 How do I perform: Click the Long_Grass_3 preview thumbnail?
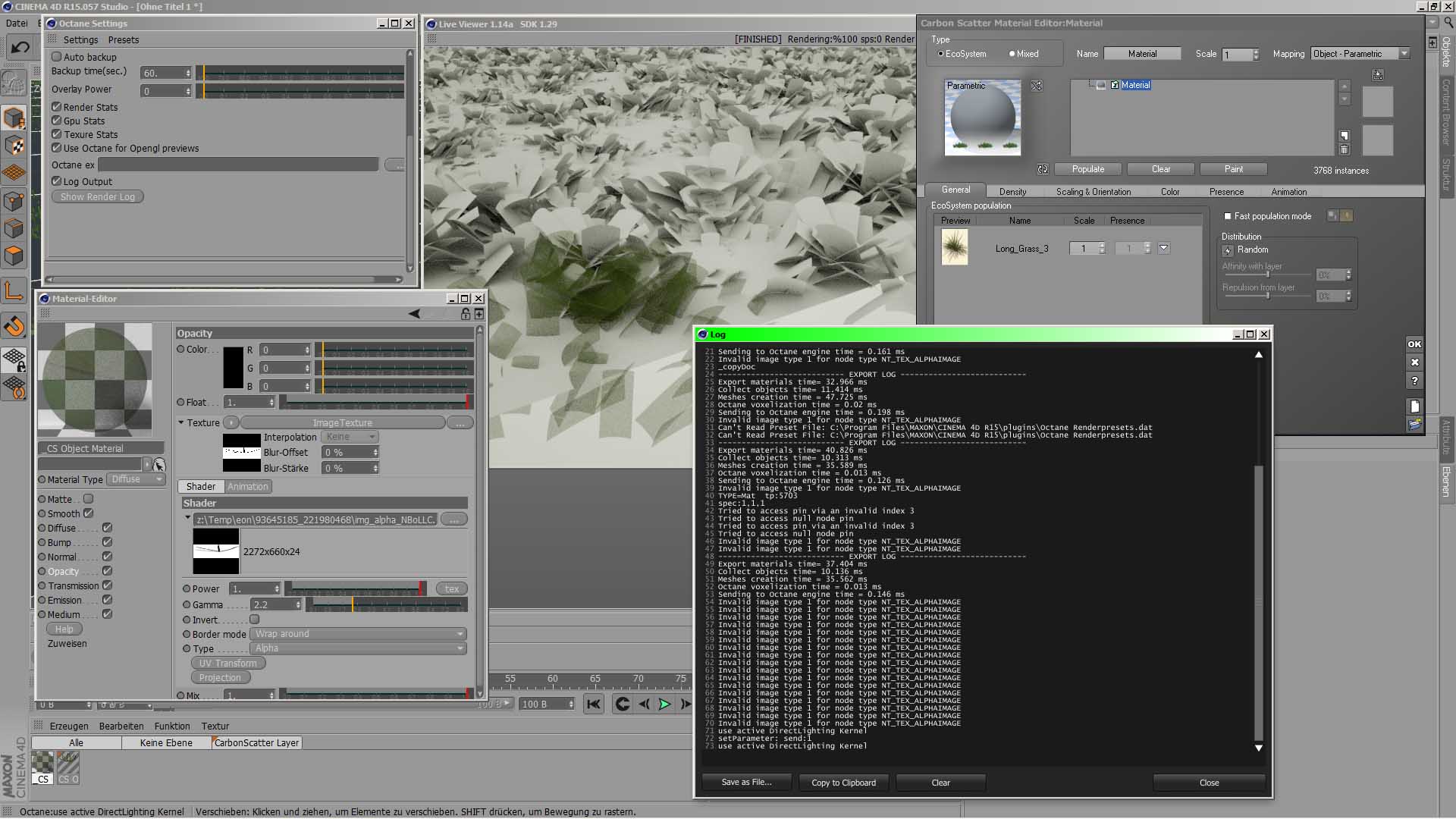coord(954,247)
